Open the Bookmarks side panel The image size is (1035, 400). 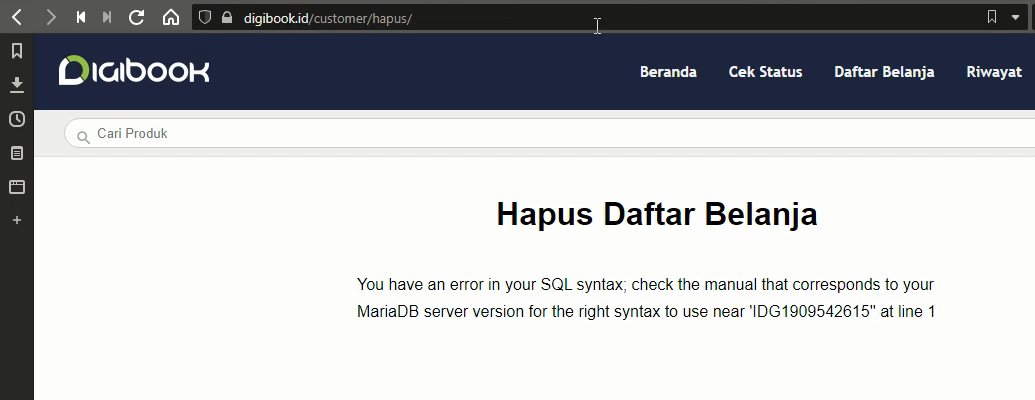[17, 51]
